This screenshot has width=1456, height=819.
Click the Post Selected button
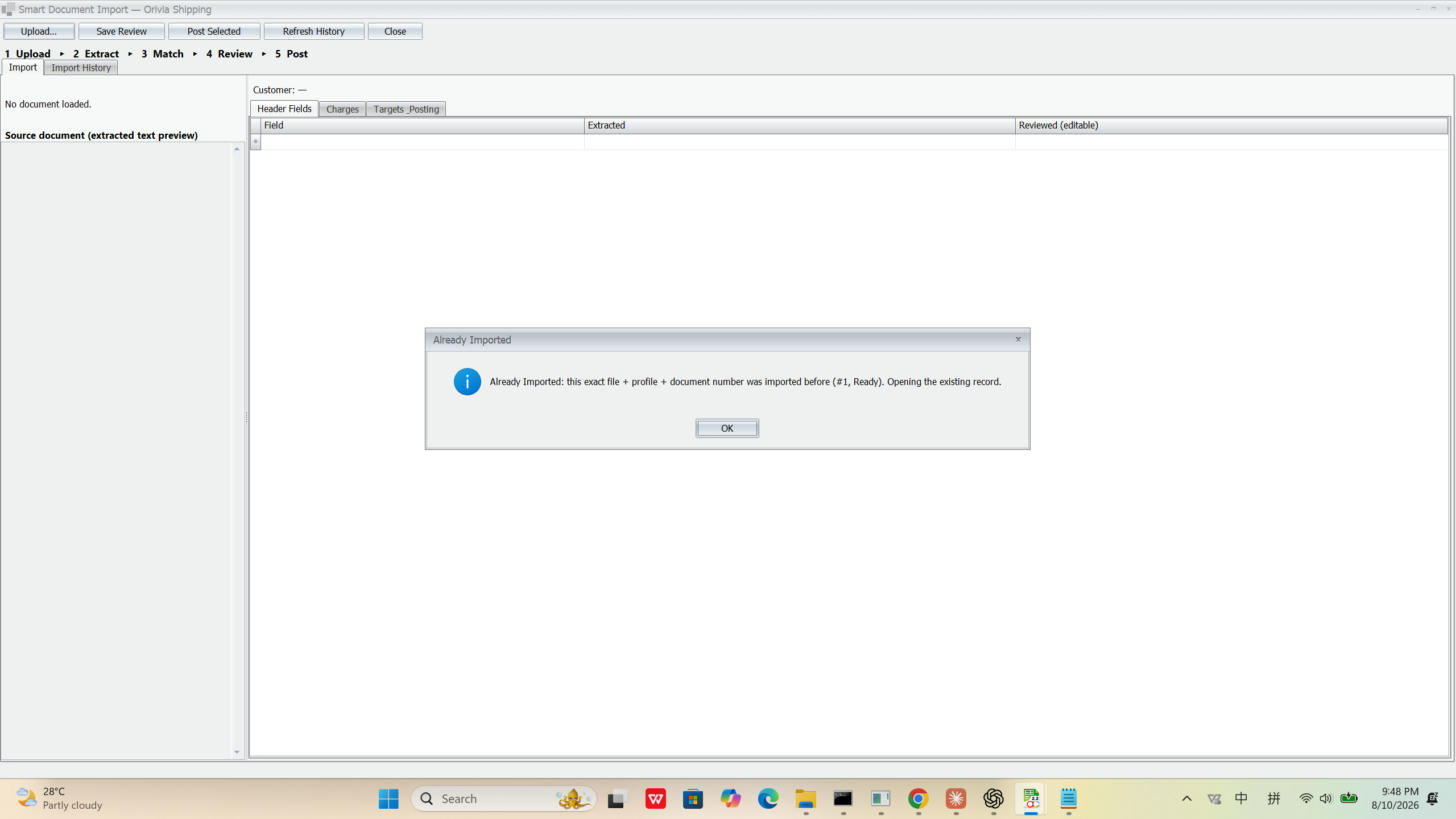(214, 31)
